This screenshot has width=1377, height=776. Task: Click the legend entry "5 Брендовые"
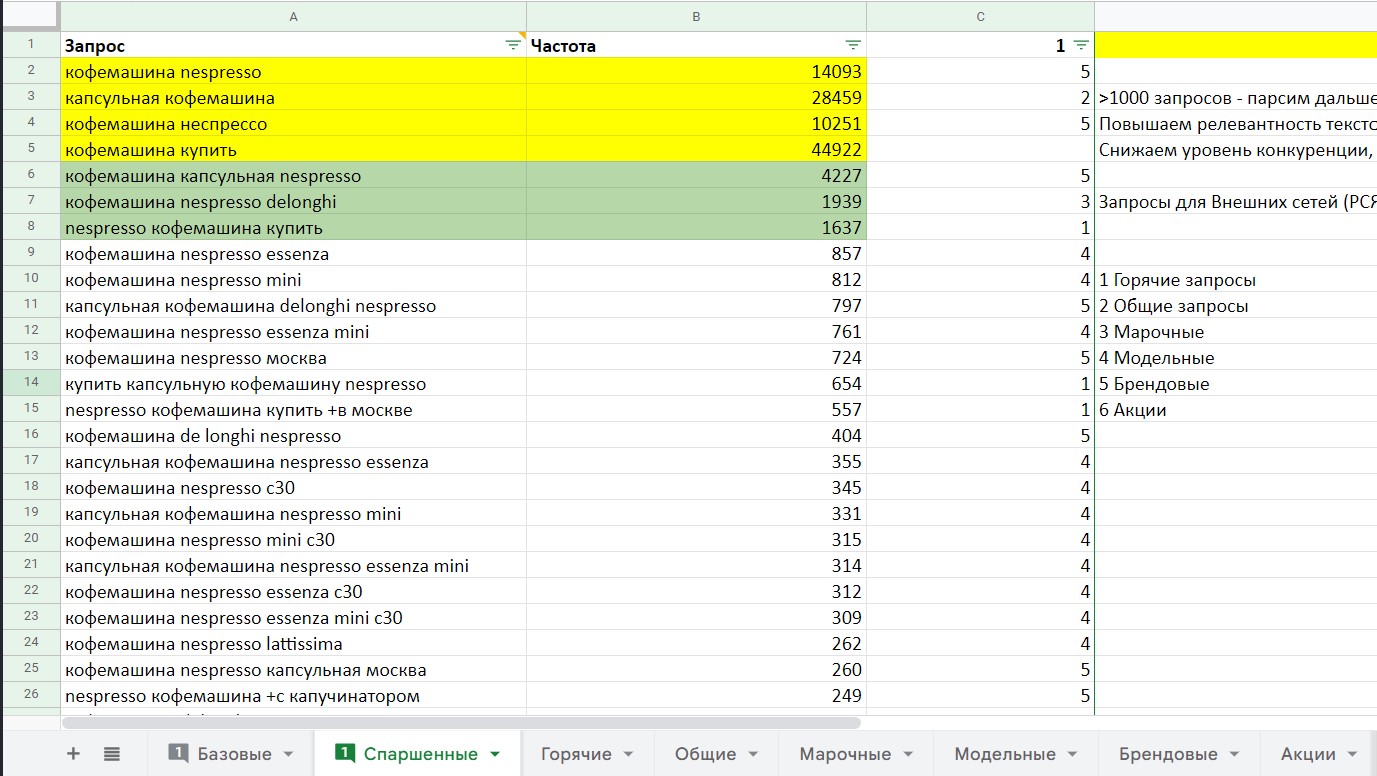pos(1154,384)
